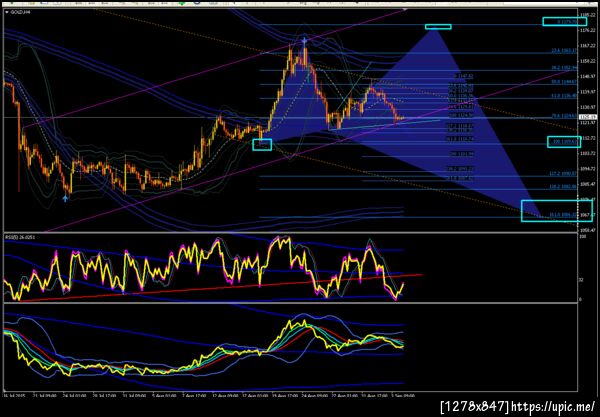Click the 100 level on the RSI scale
Screen dimensions: 600x417
pos(583,238)
